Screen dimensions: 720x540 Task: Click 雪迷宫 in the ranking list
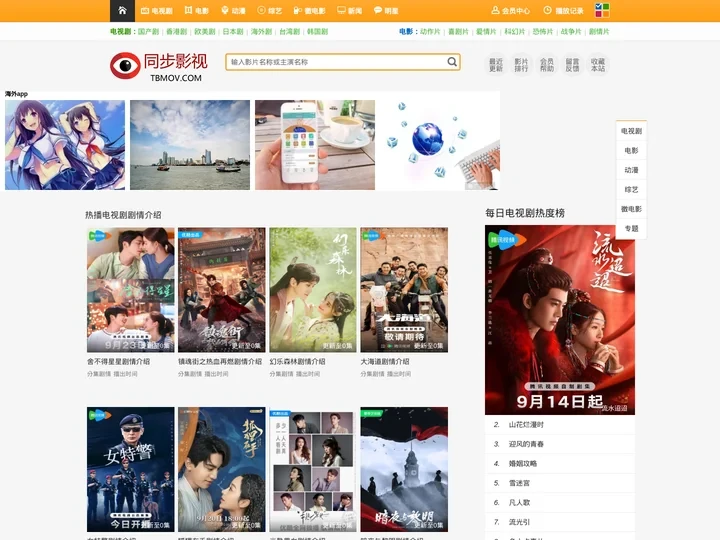519,483
